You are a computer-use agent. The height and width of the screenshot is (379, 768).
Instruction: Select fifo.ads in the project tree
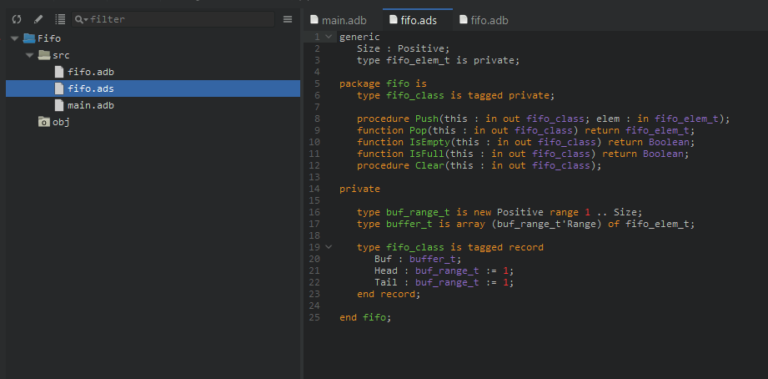153,89
